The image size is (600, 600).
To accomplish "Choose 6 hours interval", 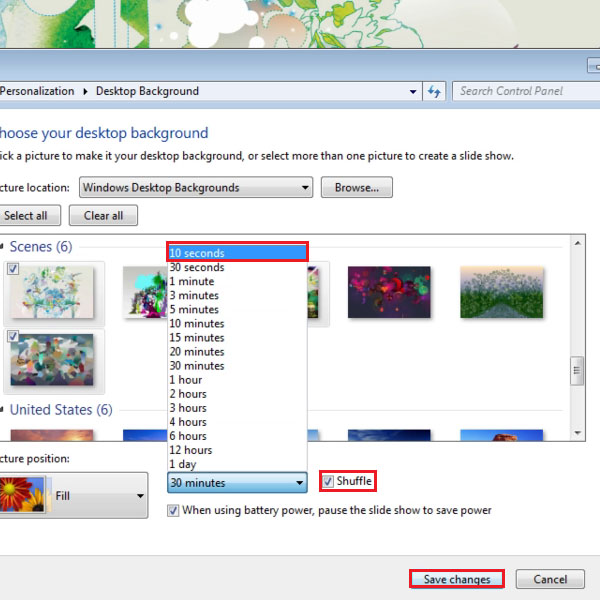I will [237, 436].
